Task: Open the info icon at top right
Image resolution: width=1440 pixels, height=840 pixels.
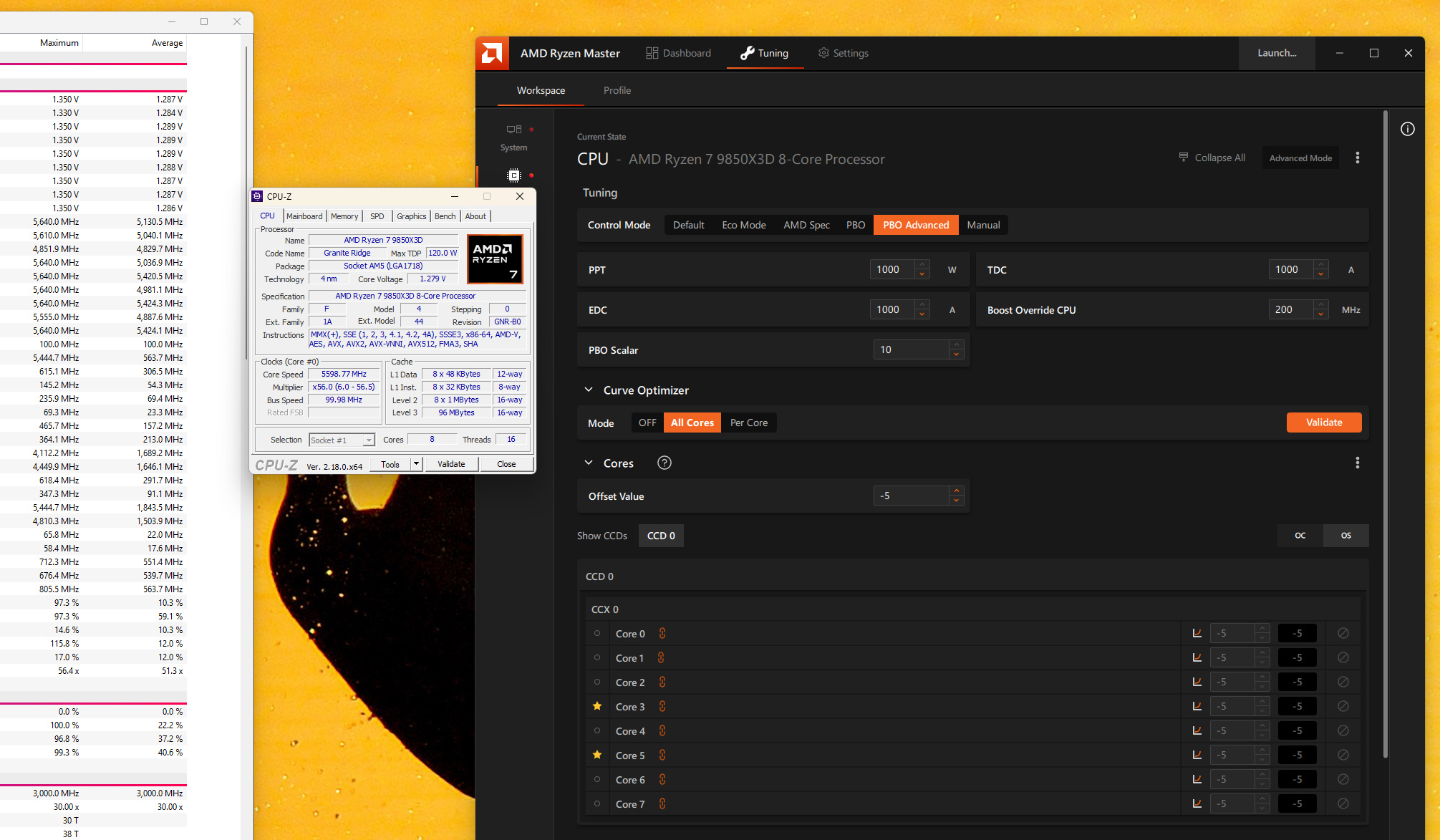Action: point(1408,129)
